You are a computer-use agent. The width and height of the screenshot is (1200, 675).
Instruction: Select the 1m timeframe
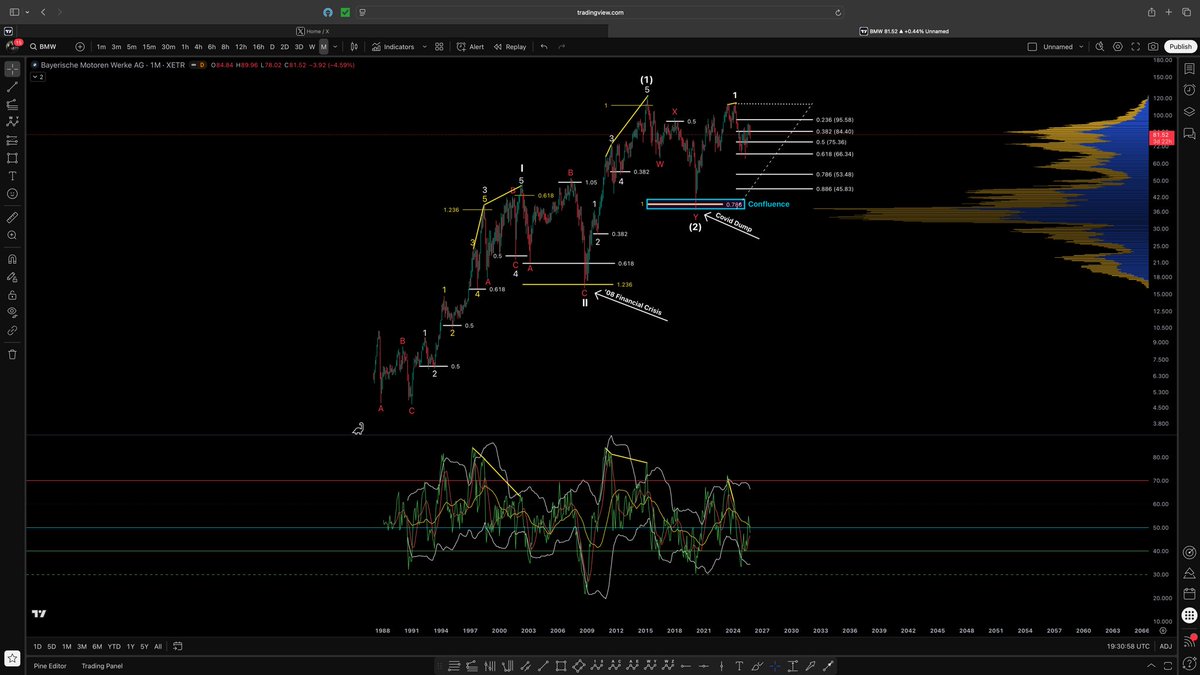point(101,46)
